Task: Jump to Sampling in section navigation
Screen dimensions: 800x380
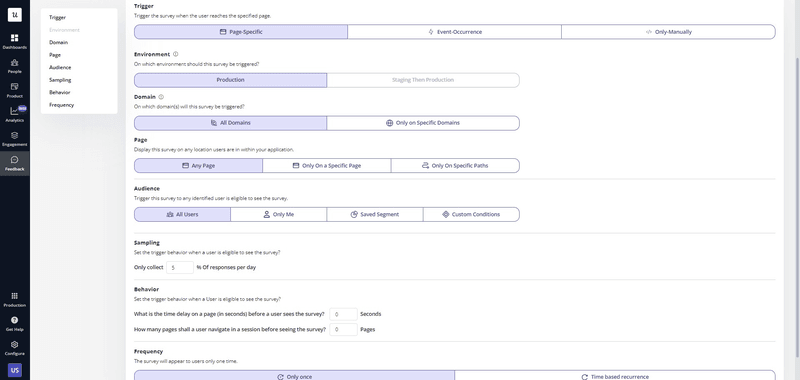Action: point(60,80)
